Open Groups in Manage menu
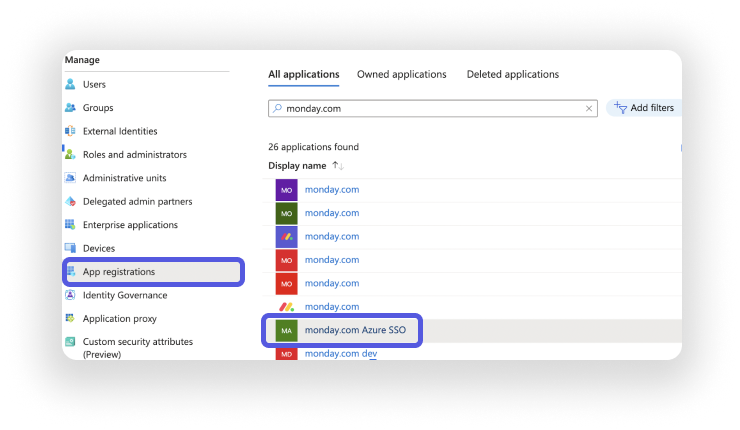This screenshot has width=740, height=430. (x=98, y=108)
